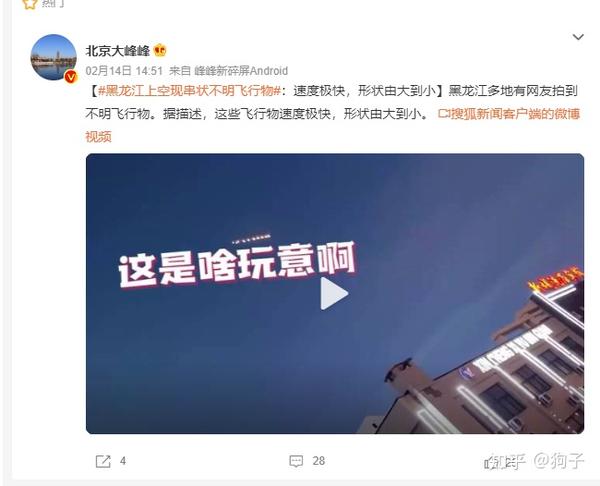Click the gold crown member badge
The height and width of the screenshot is (486, 600).
point(160,51)
